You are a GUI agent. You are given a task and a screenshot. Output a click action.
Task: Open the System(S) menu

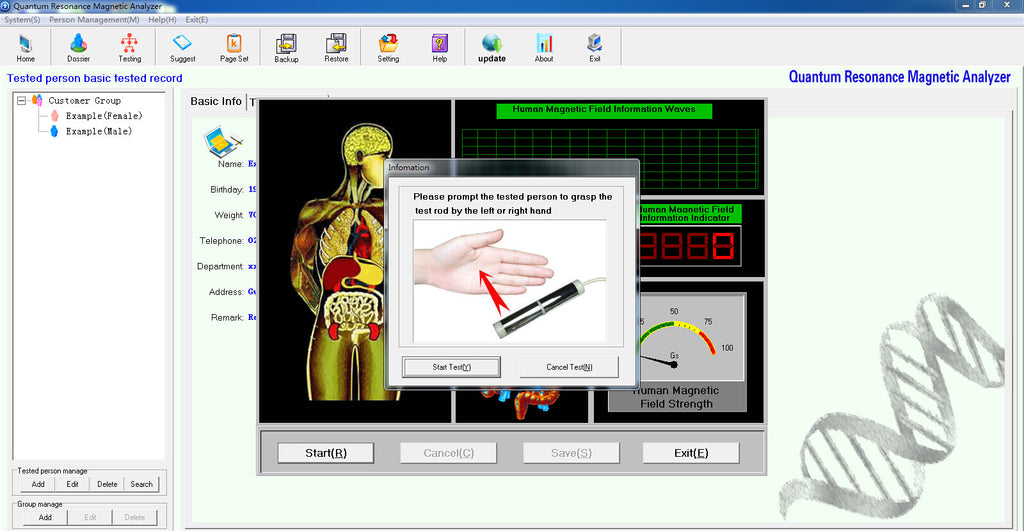click(x=22, y=20)
